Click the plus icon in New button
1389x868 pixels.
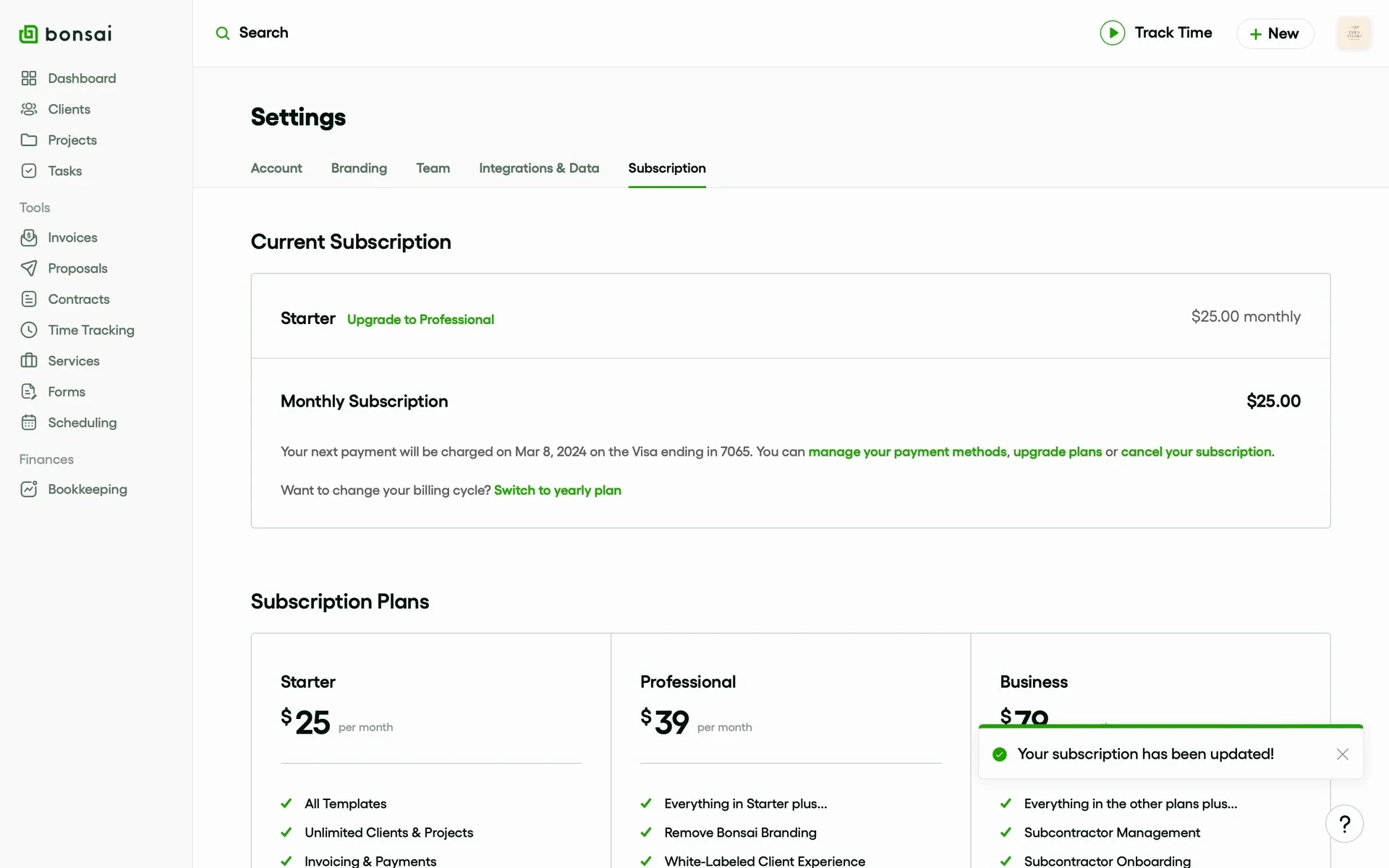(1256, 34)
